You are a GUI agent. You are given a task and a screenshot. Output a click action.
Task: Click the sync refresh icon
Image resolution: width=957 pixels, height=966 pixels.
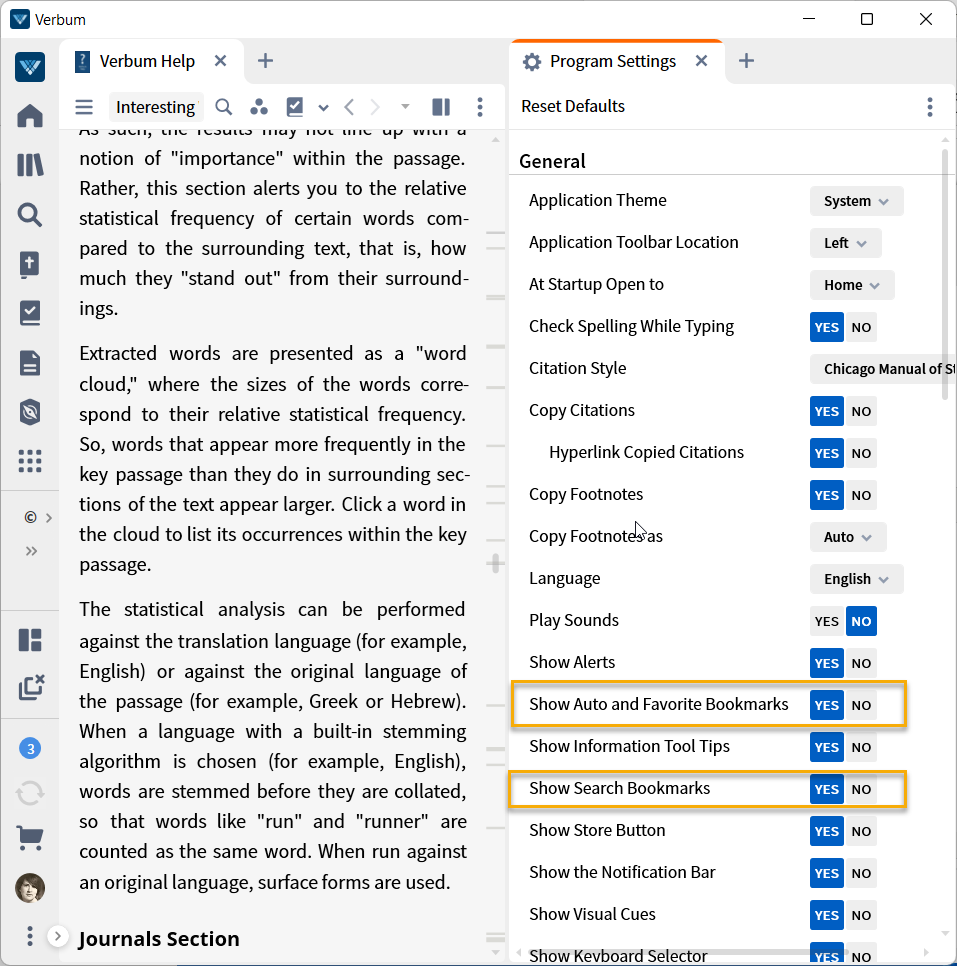[x=30, y=793]
